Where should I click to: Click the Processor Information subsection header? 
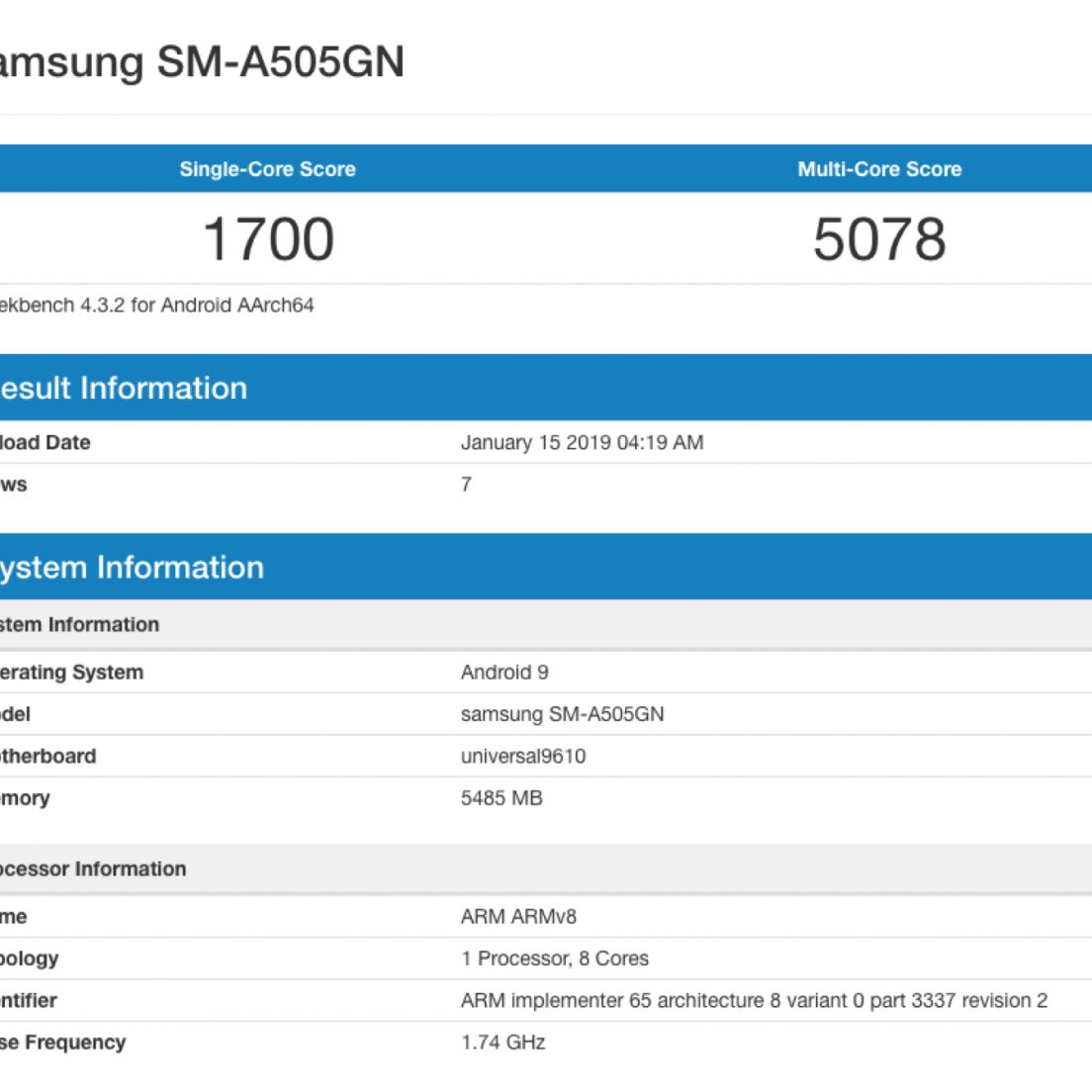click(x=92, y=869)
